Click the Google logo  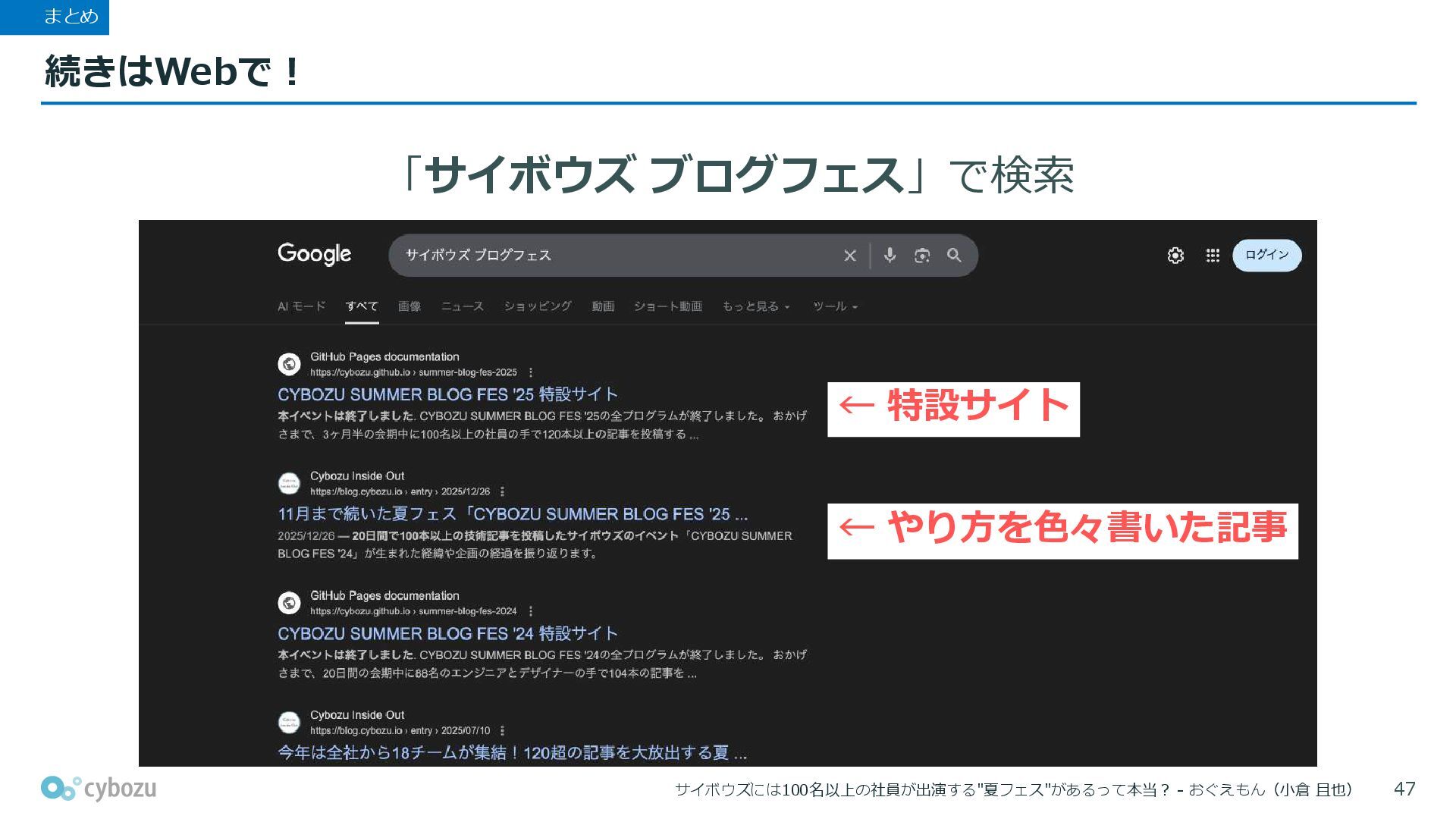click(x=315, y=254)
